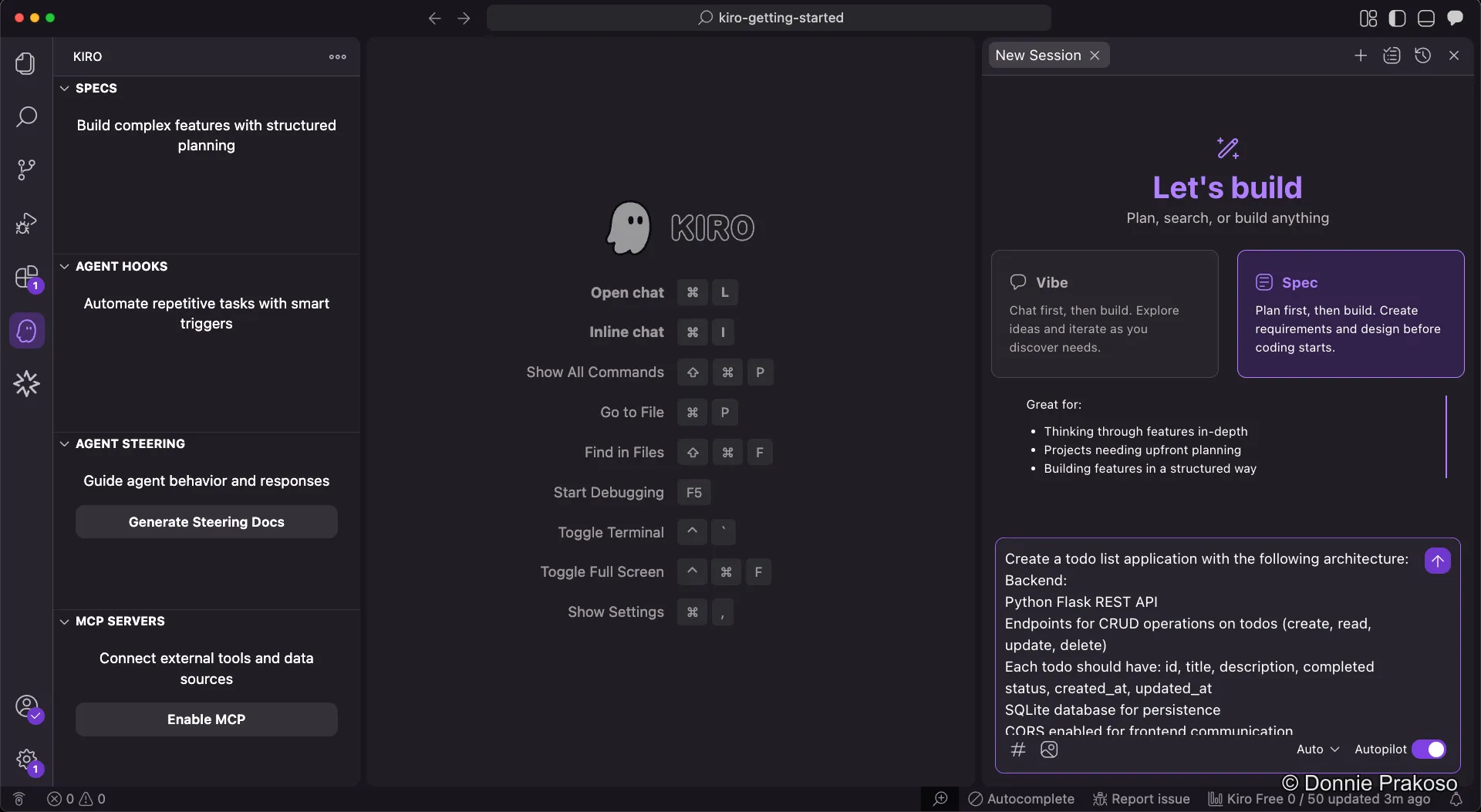
Task: Collapse the AGENT HOOKS section
Action: point(65,266)
